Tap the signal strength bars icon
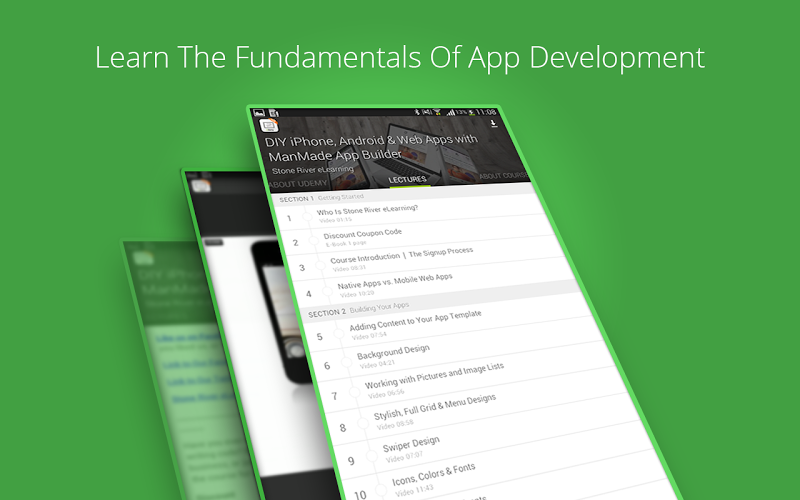Image resolution: width=800 pixels, height=500 pixels. (x=451, y=112)
